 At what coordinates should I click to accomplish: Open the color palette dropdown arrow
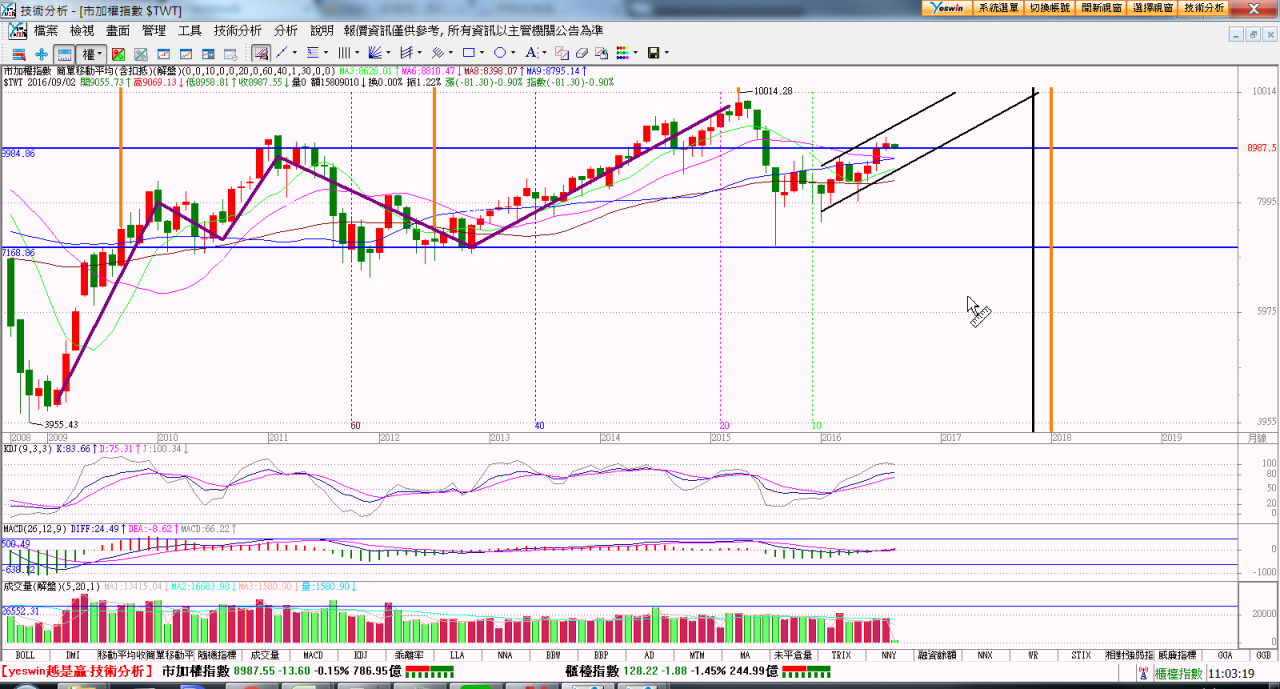pos(635,53)
